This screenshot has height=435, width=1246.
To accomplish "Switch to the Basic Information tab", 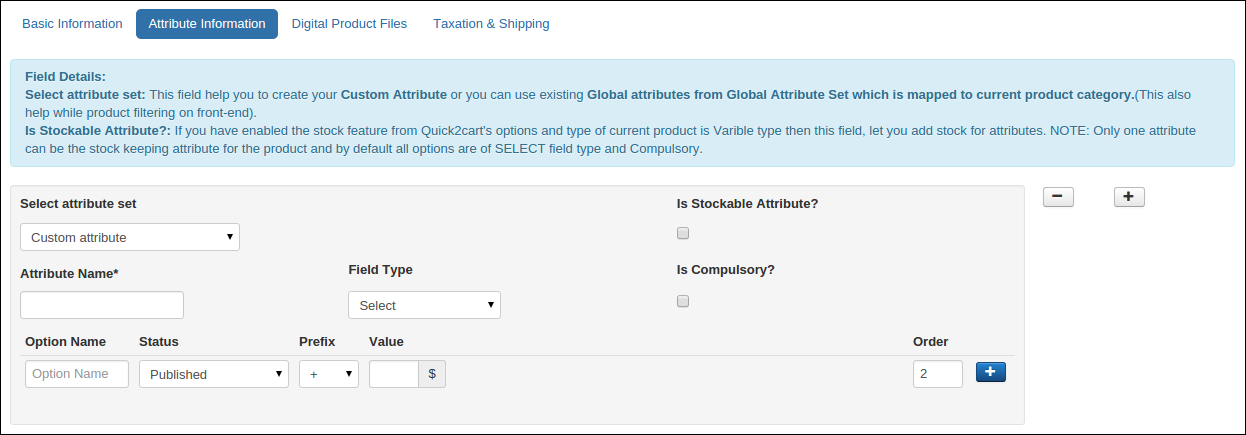I will [x=72, y=23].
